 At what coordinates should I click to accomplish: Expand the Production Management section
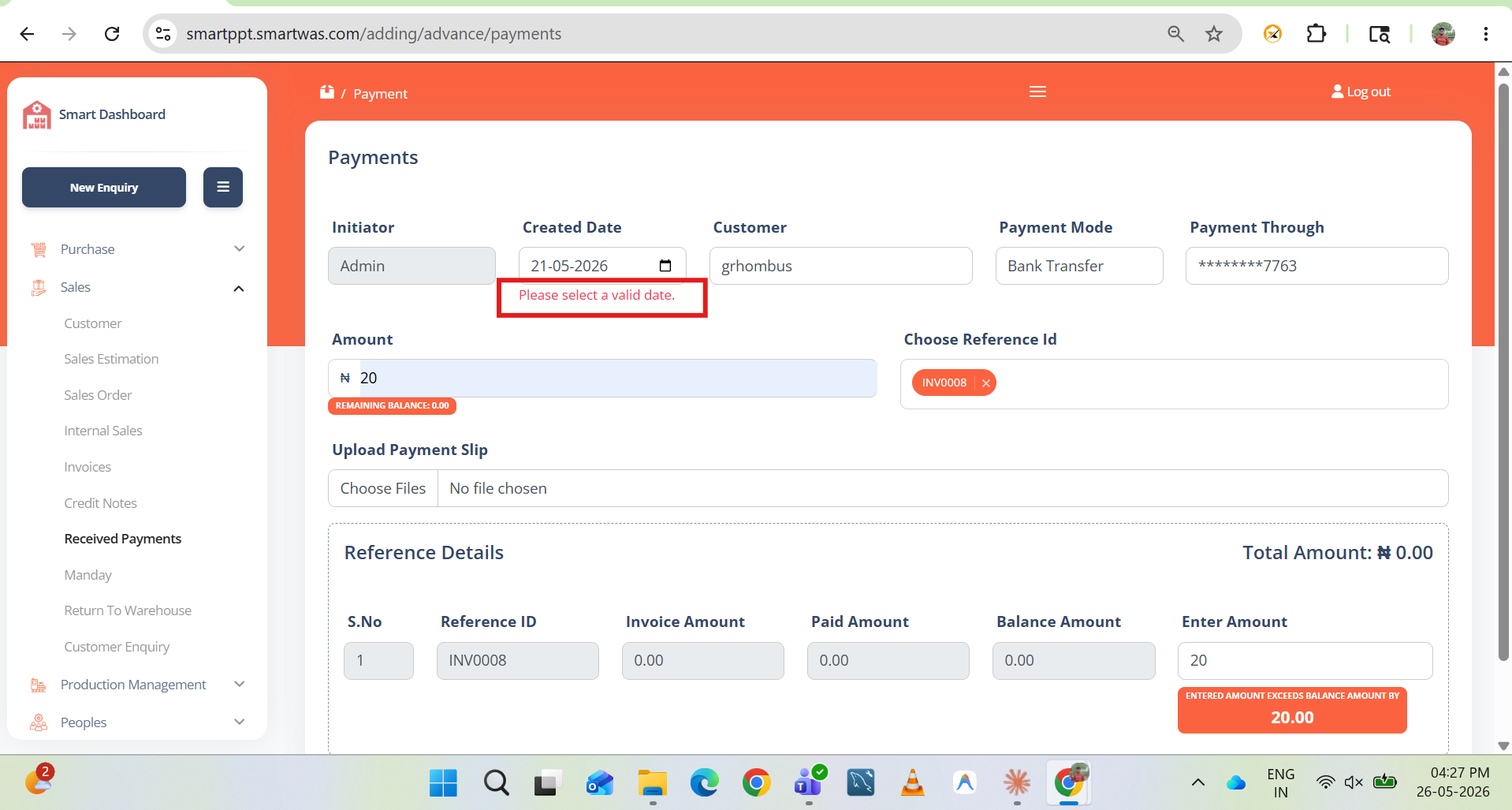tap(240, 684)
